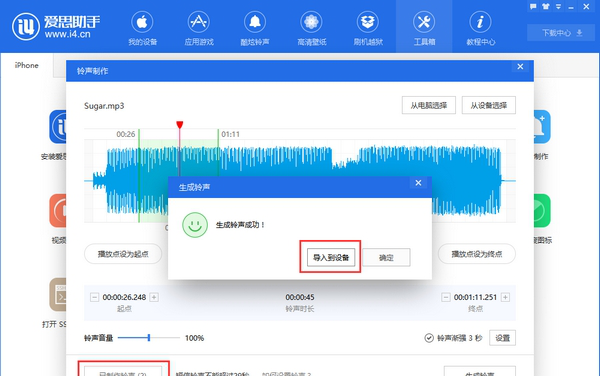Open the feedback chat bubble icon
The height and width of the screenshot is (391, 600).
pos(533,7)
